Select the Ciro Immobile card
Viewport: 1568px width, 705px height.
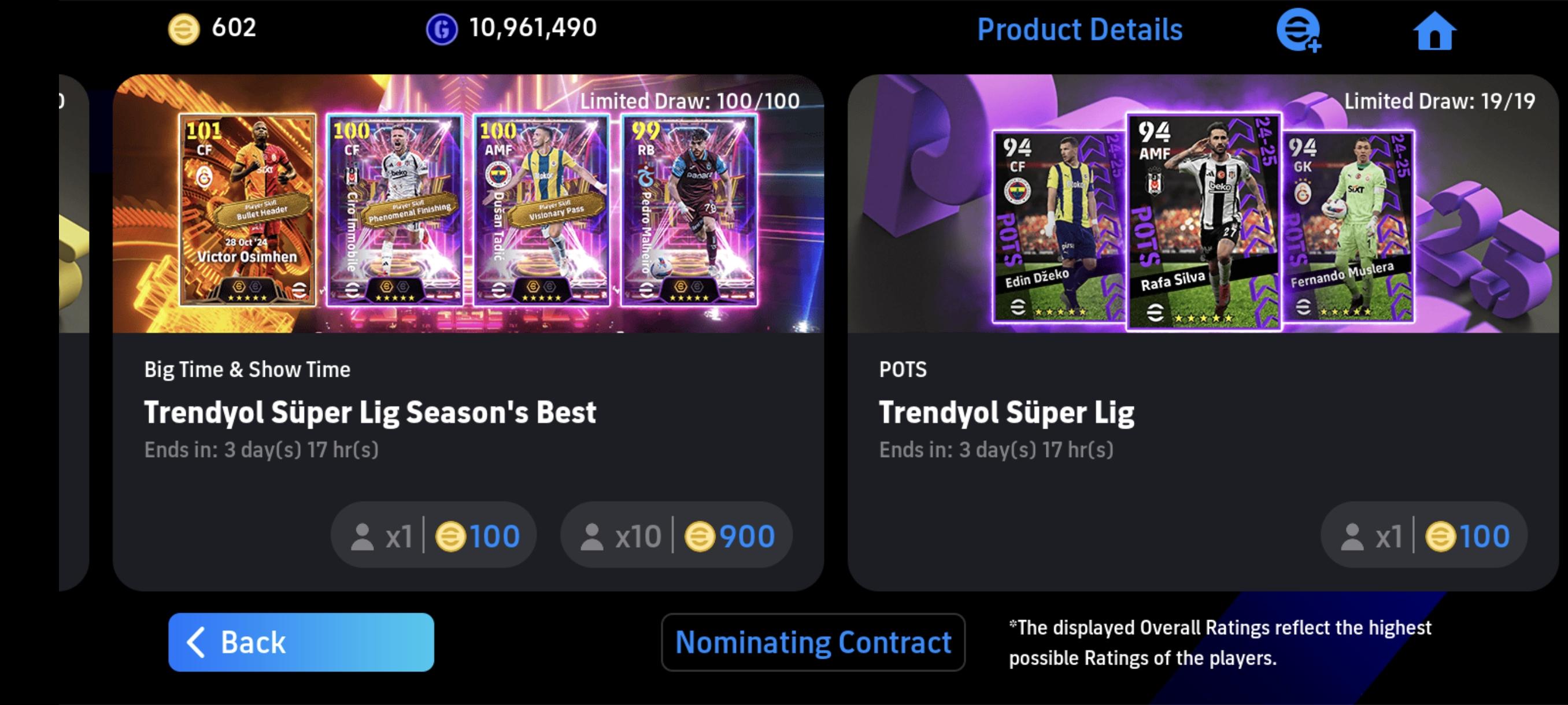pyautogui.click(x=394, y=209)
